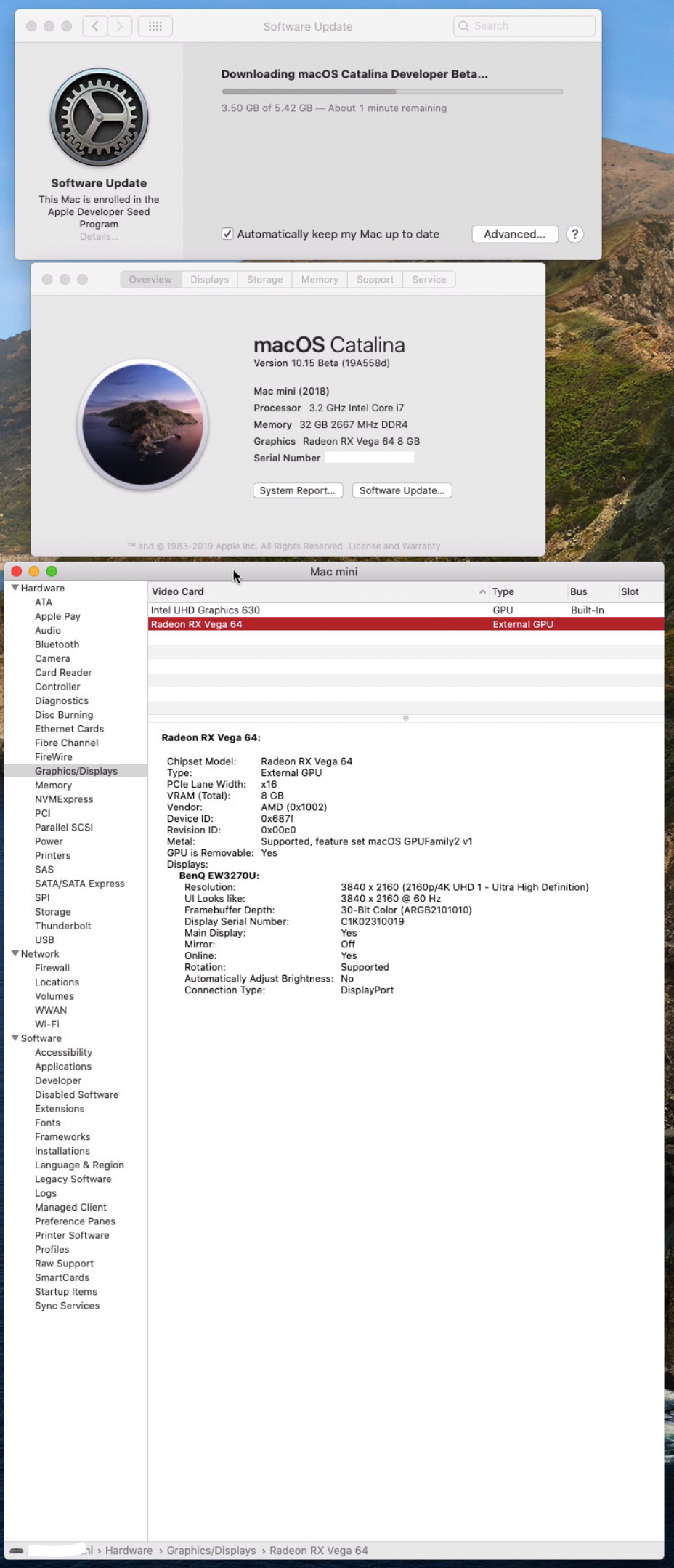This screenshot has height=1568, width=674.
Task: Click the Software Update gear icon
Action: [100, 117]
